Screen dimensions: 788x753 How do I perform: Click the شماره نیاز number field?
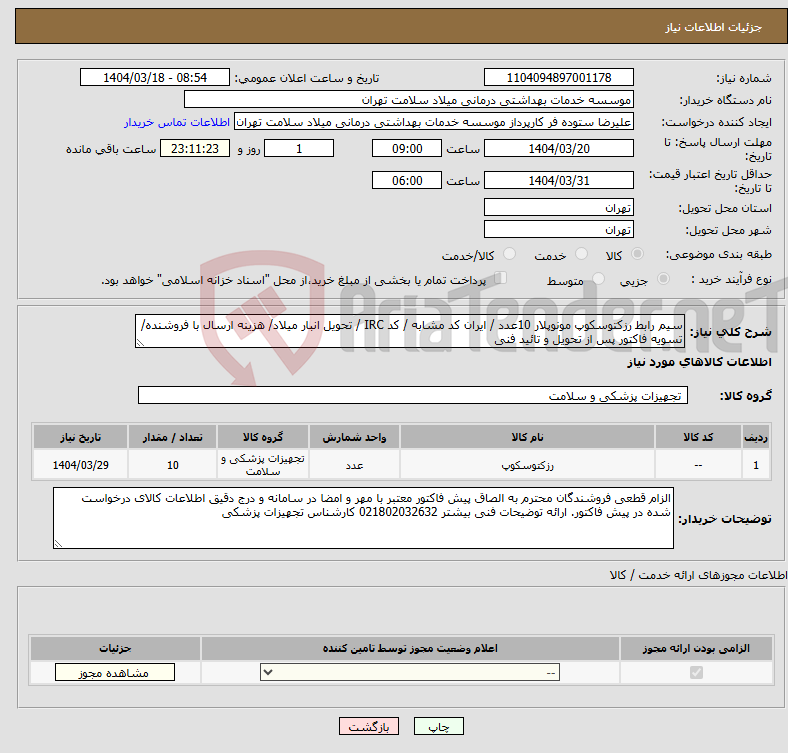558,78
